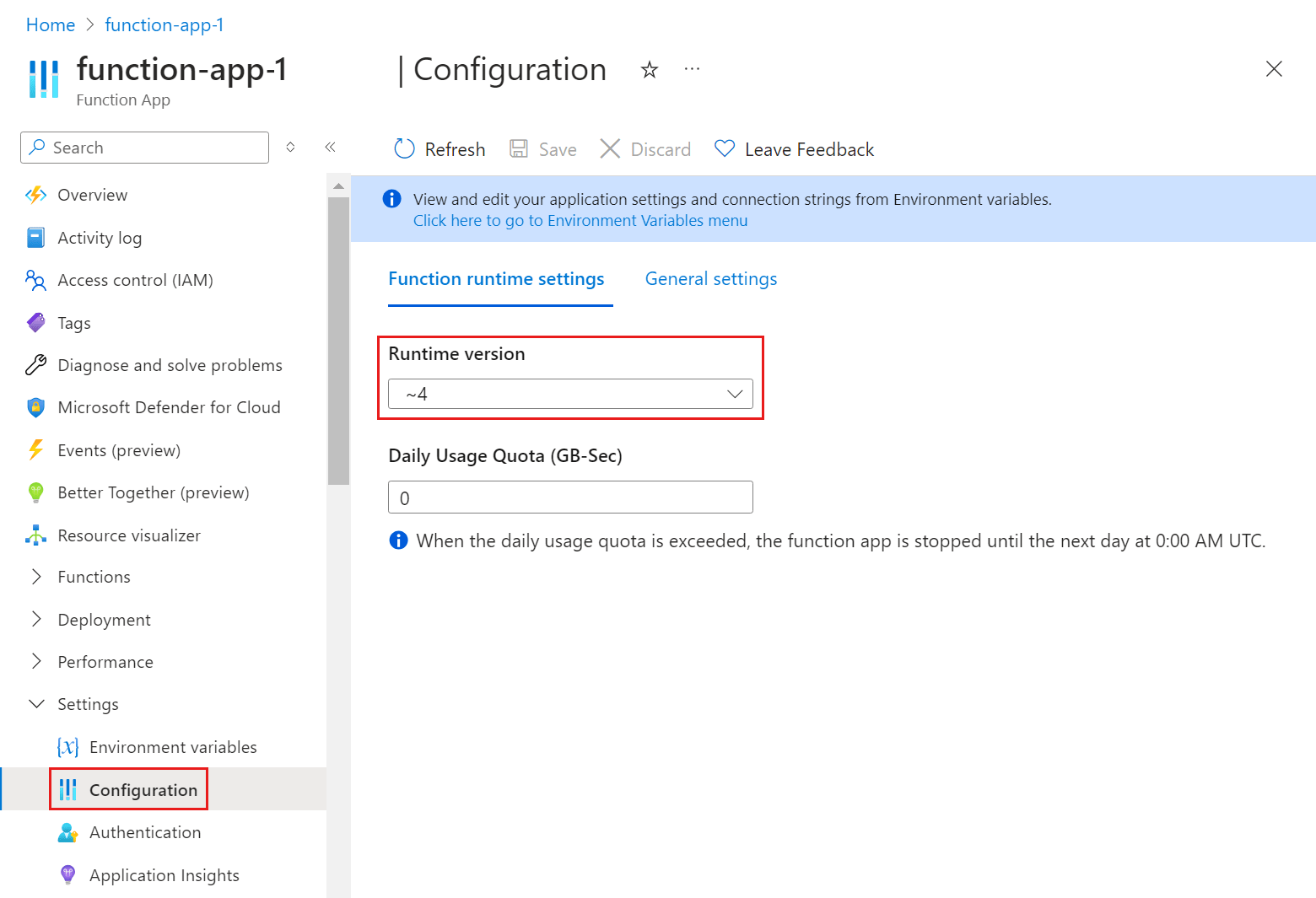Collapse the Settings section
Screen dimensions: 1316x898
pyautogui.click(x=35, y=703)
